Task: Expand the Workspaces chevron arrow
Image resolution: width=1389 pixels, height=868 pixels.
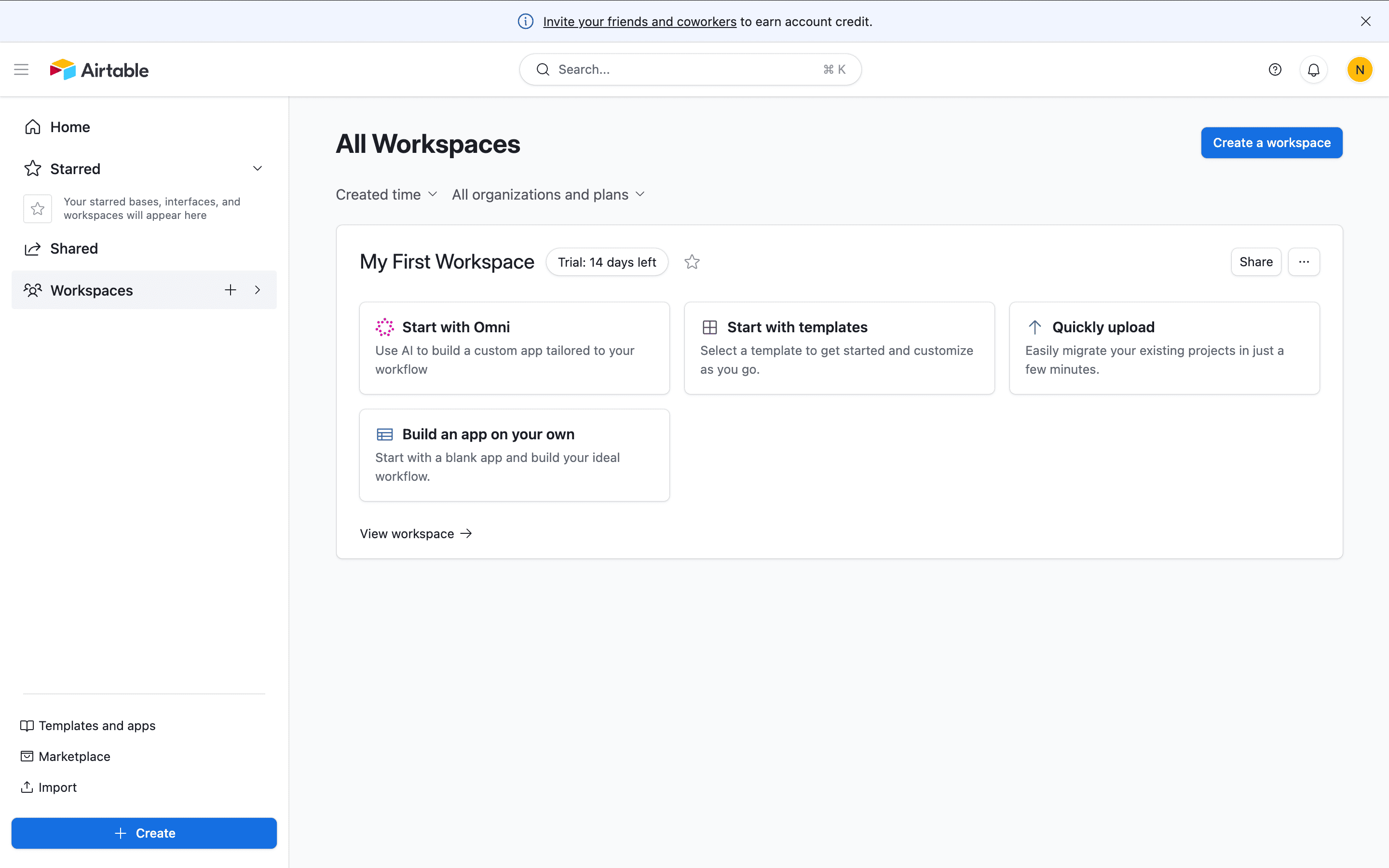Action: (258, 290)
